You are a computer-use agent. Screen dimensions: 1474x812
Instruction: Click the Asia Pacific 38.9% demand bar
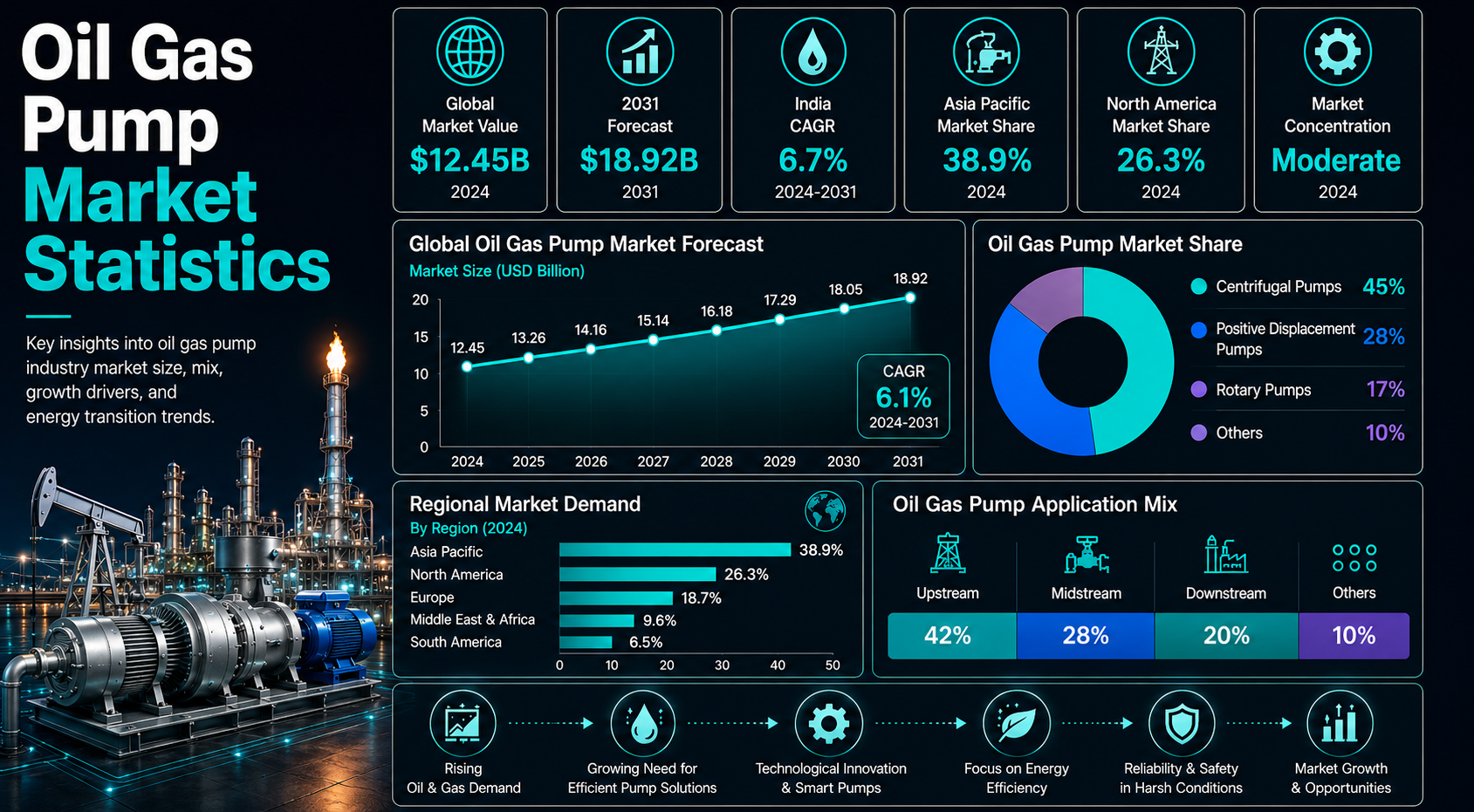click(675, 549)
